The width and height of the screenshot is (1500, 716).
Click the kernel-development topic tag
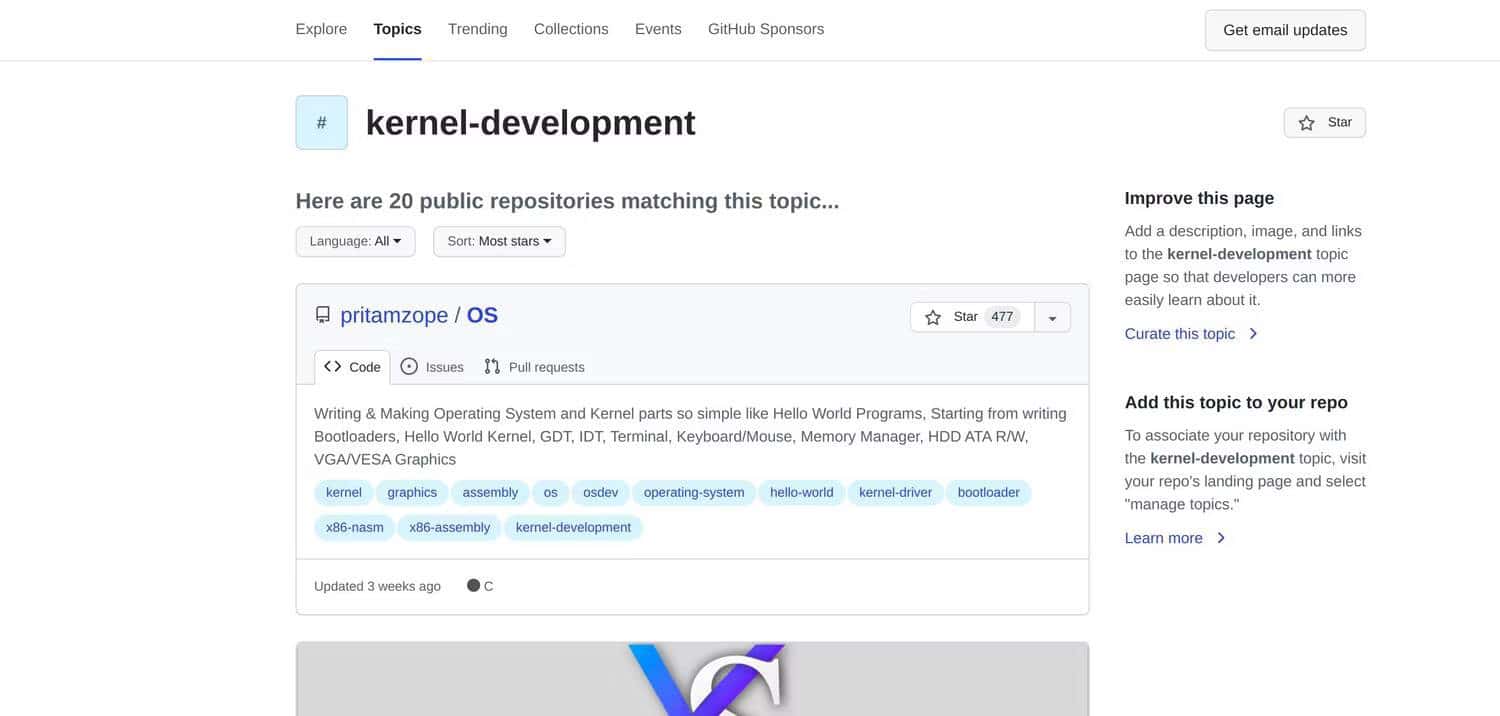573,527
